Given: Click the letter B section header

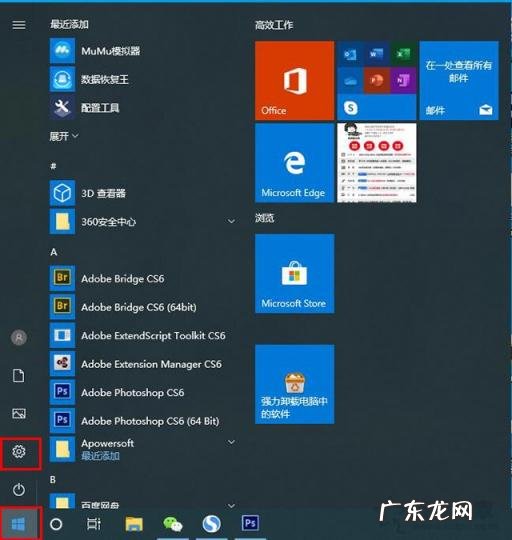Looking at the screenshot, I should click(53, 479).
